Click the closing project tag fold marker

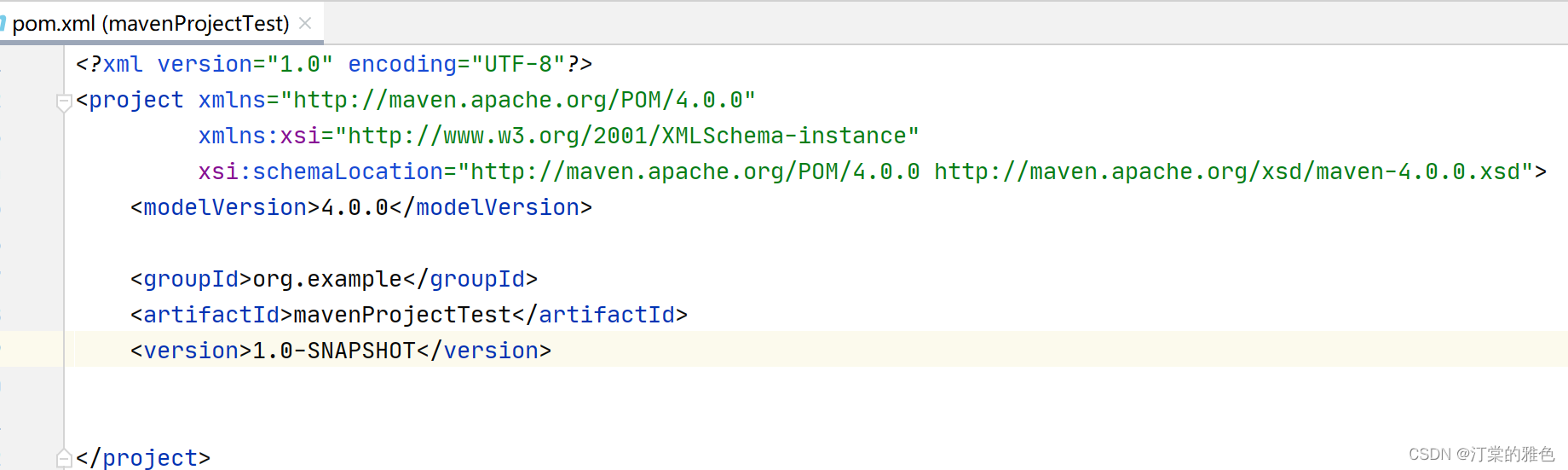click(x=64, y=458)
